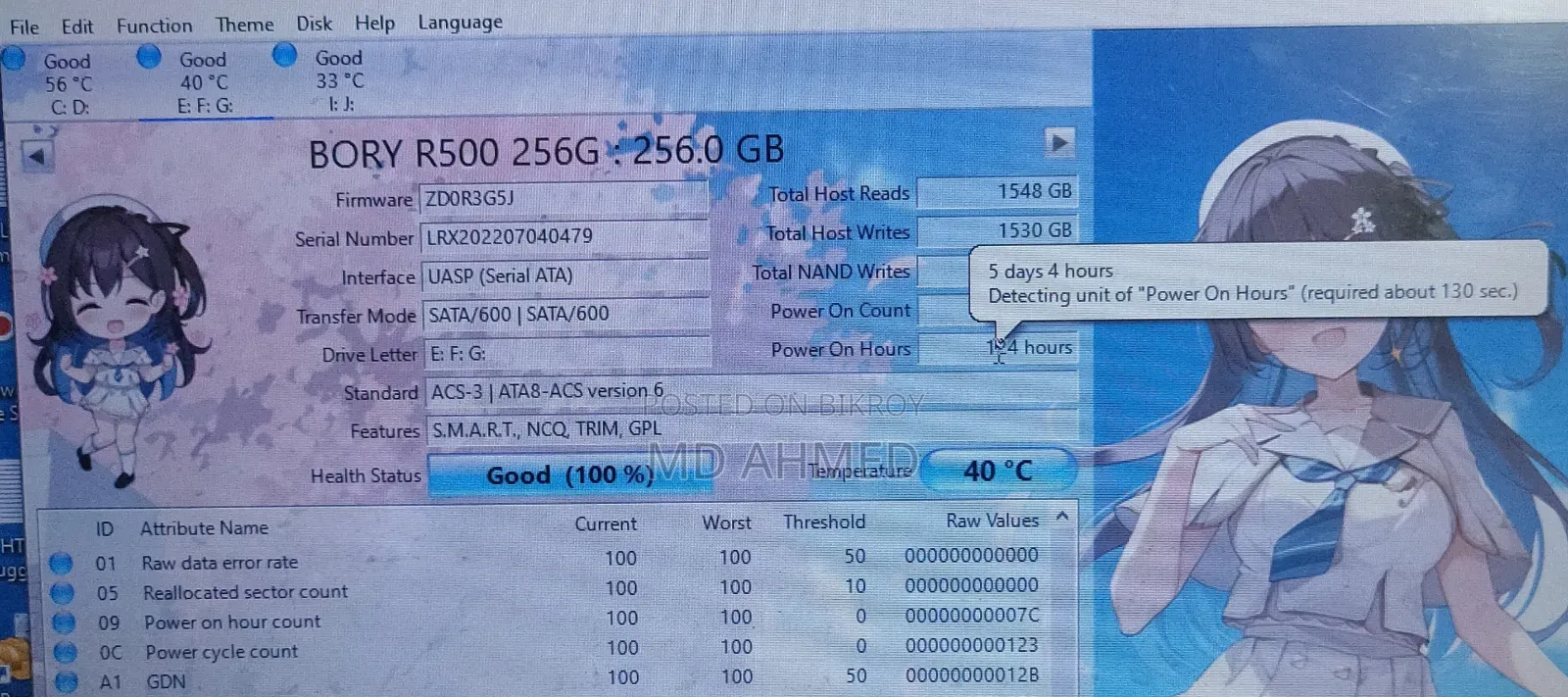Image resolution: width=1568 pixels, height=697 pixels.
Task: Click the Standard field ACS-3 ATA8-ACS
Action: tap(752, 391)
